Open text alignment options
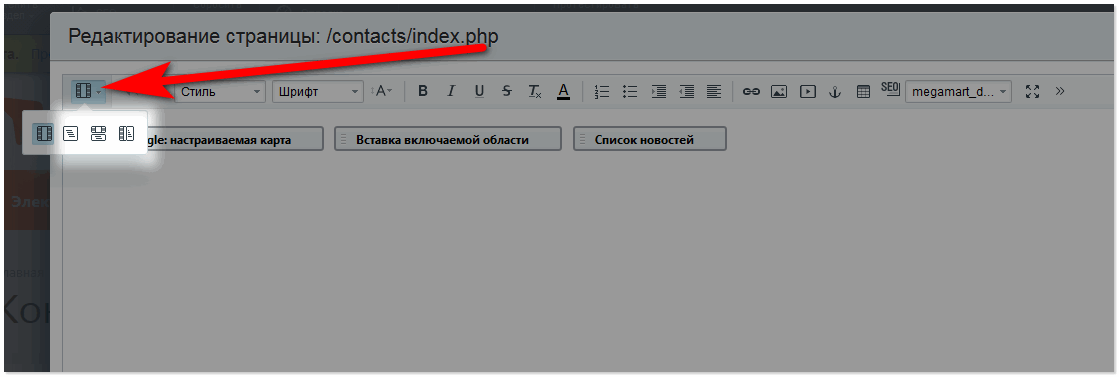Viewport: 1119px width, 377px height. pos(714,91)
